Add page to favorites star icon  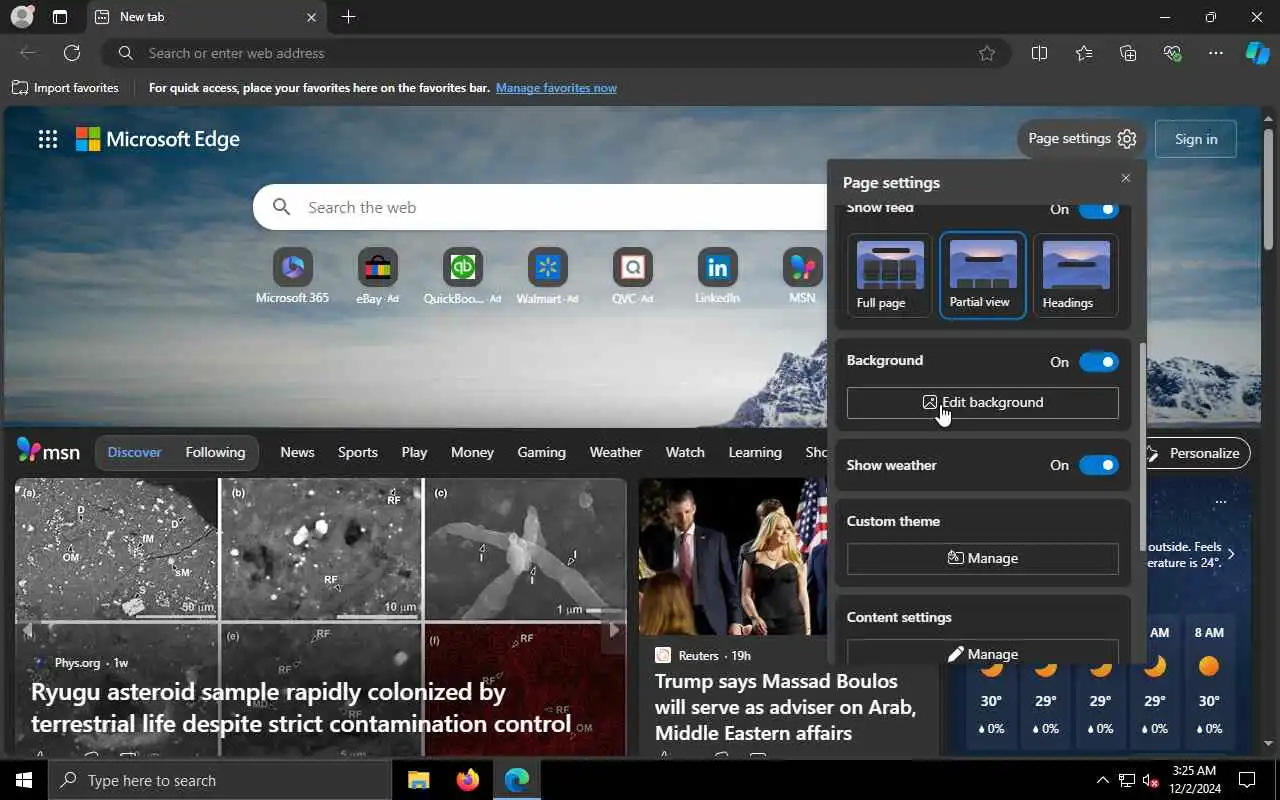987,53
